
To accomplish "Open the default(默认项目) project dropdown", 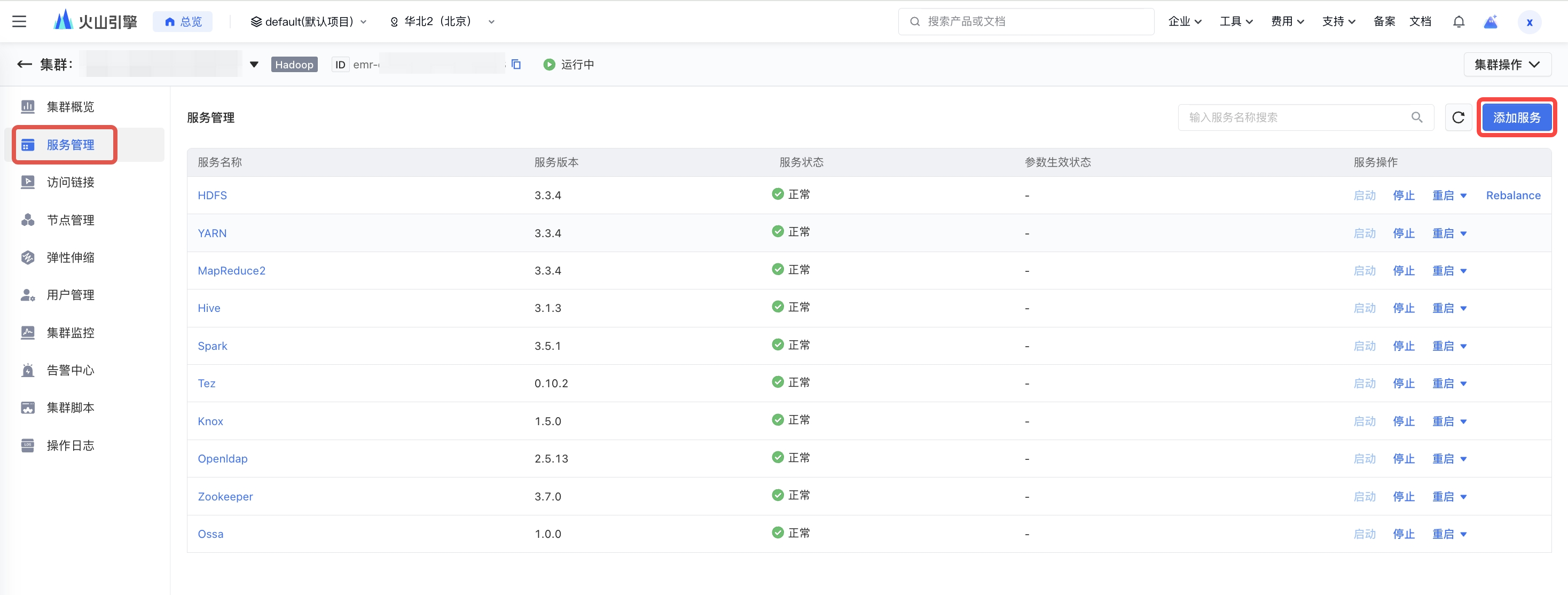I will tap(309, 22).
